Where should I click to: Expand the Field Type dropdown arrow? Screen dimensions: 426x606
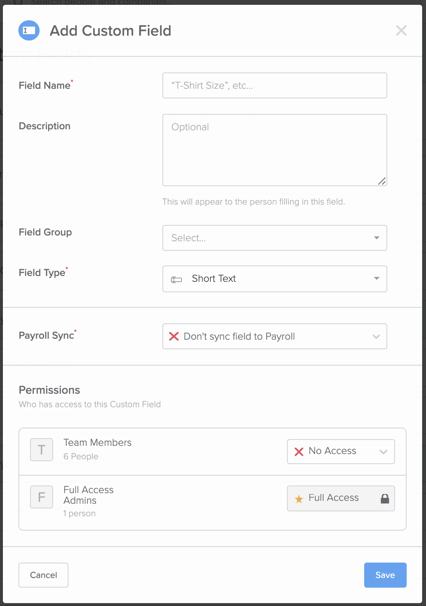tap(377, 278)
